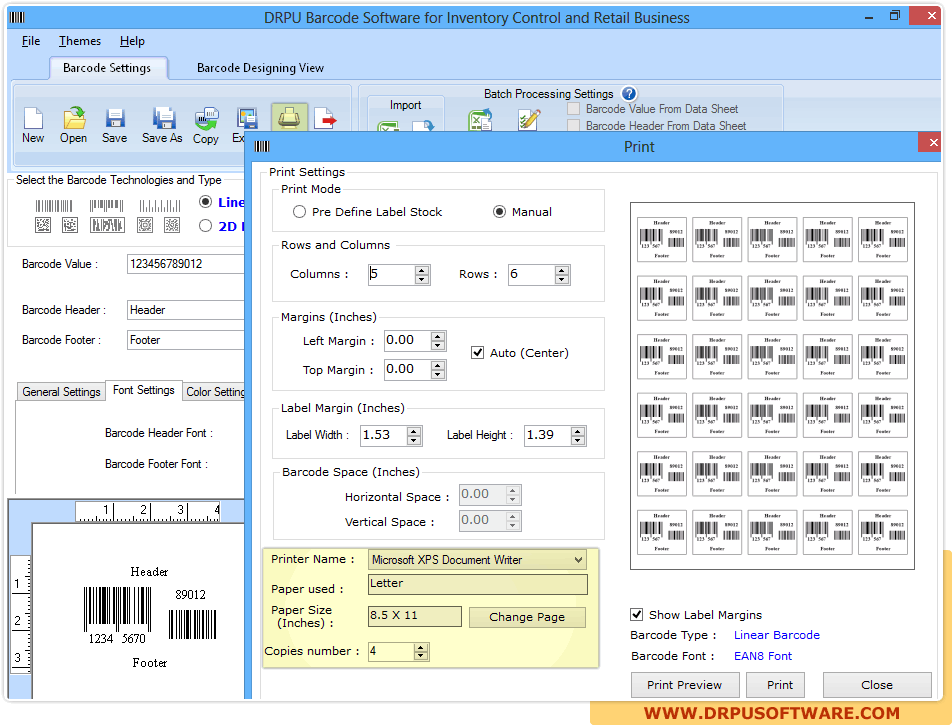Click the EAN8 Font link
Viewport: 952px width, 725px height.
(763, 656)
